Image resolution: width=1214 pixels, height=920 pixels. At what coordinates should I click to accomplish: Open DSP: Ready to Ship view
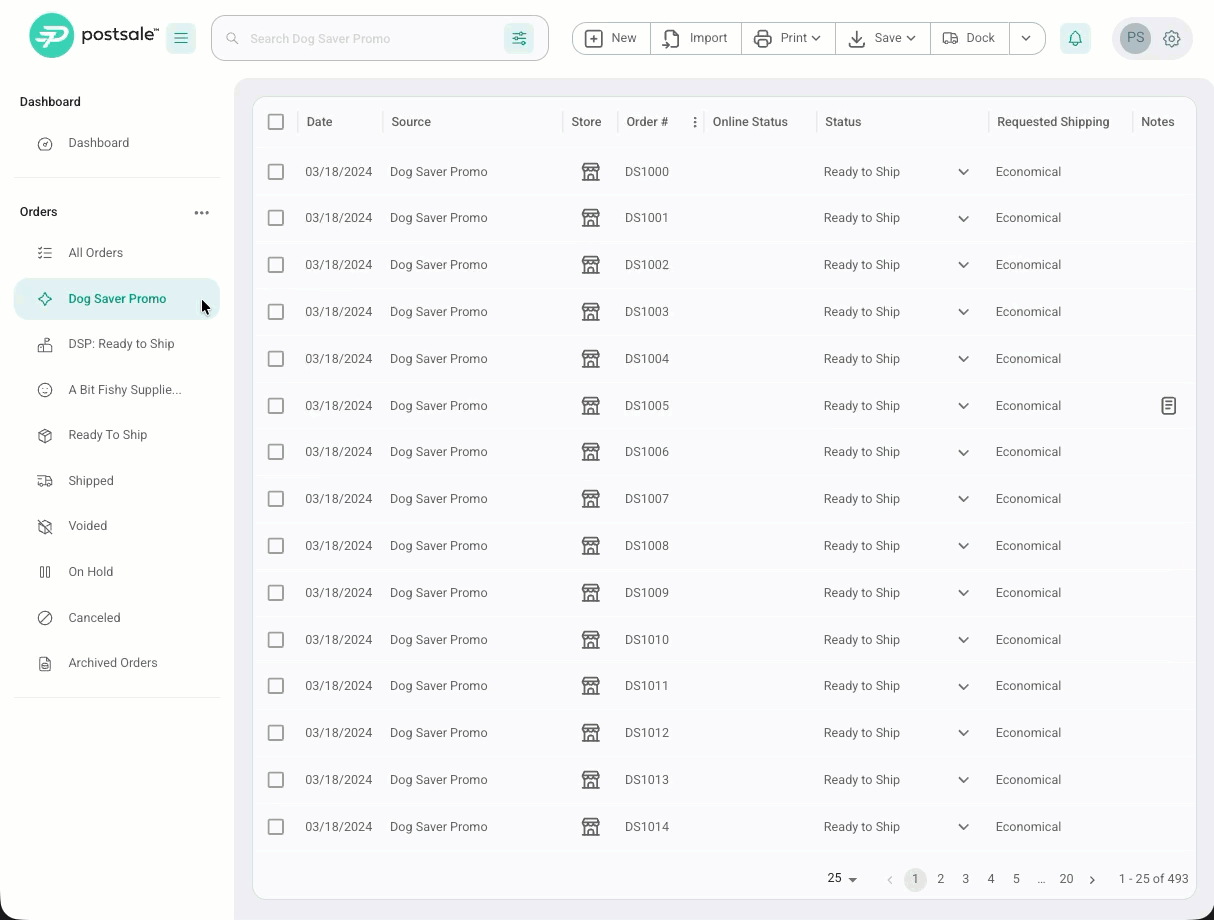[x=116, y=344]
